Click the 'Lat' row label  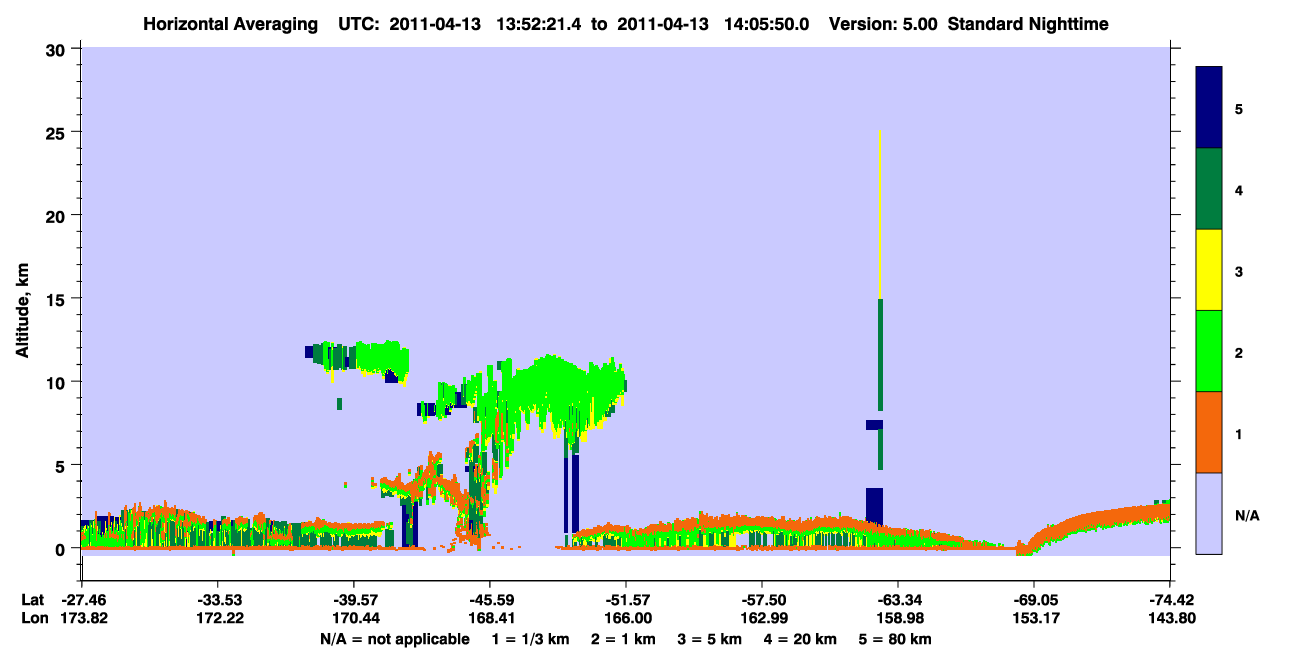tap(33, 600)
